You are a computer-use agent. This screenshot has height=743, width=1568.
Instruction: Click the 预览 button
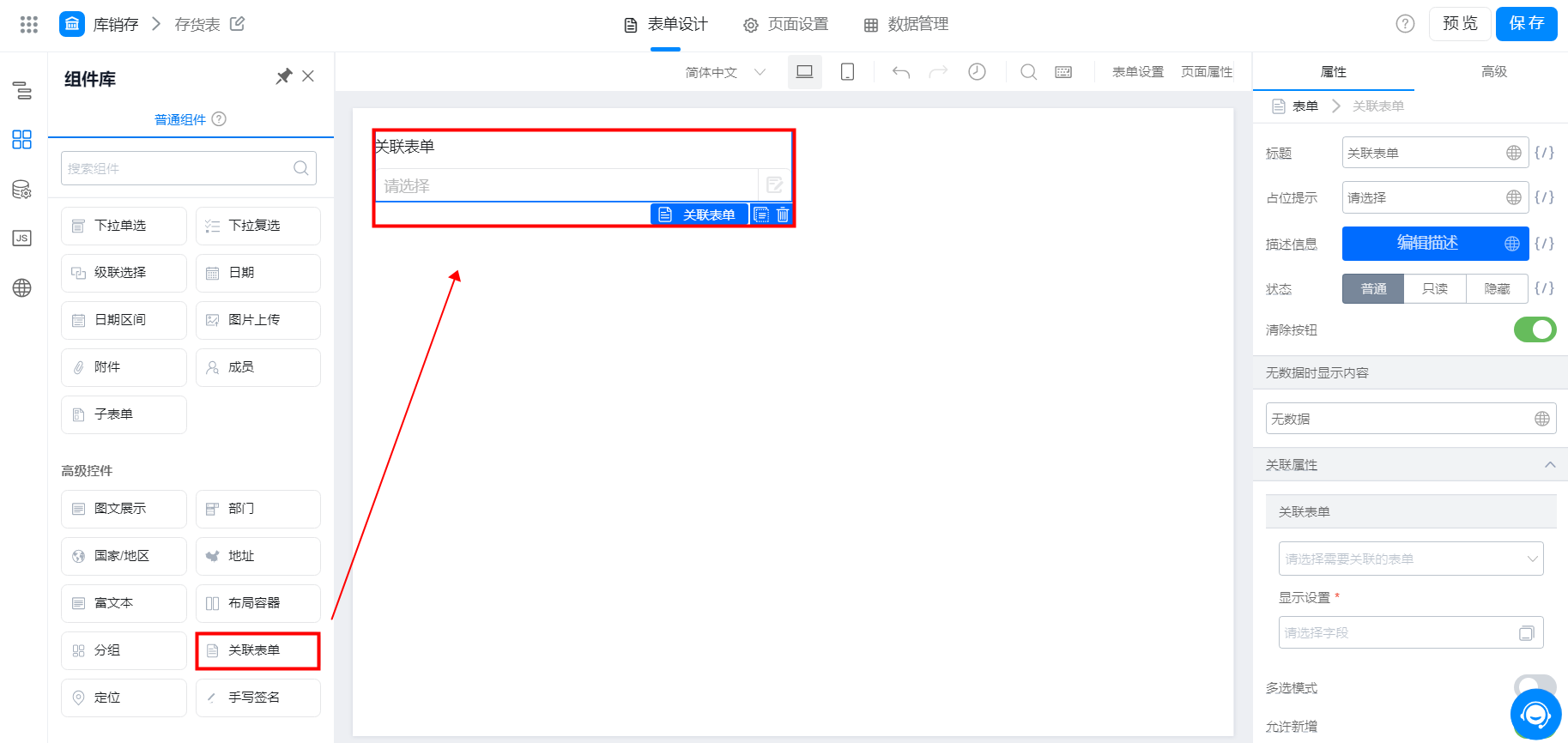(1460, 24)
